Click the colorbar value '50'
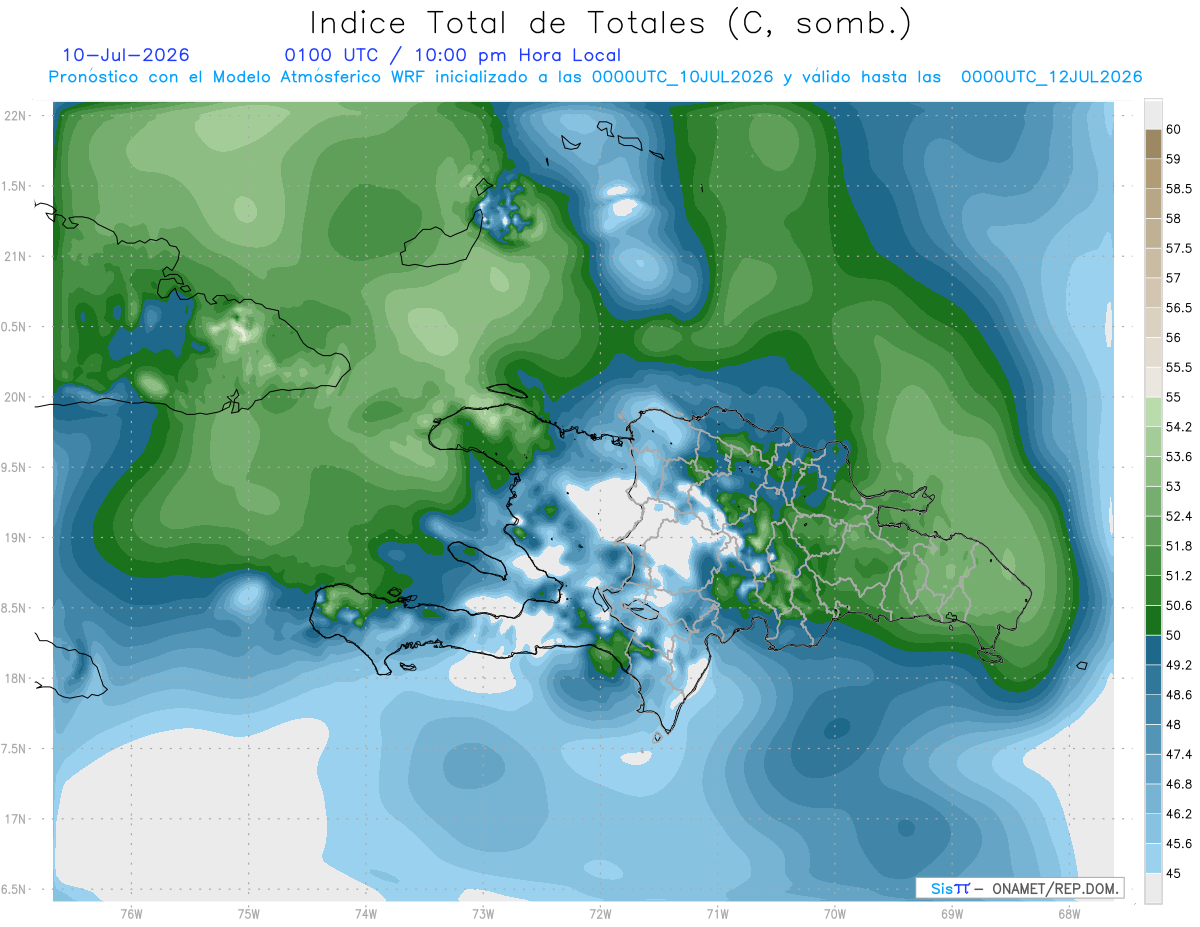 [x=1173, y=636]
